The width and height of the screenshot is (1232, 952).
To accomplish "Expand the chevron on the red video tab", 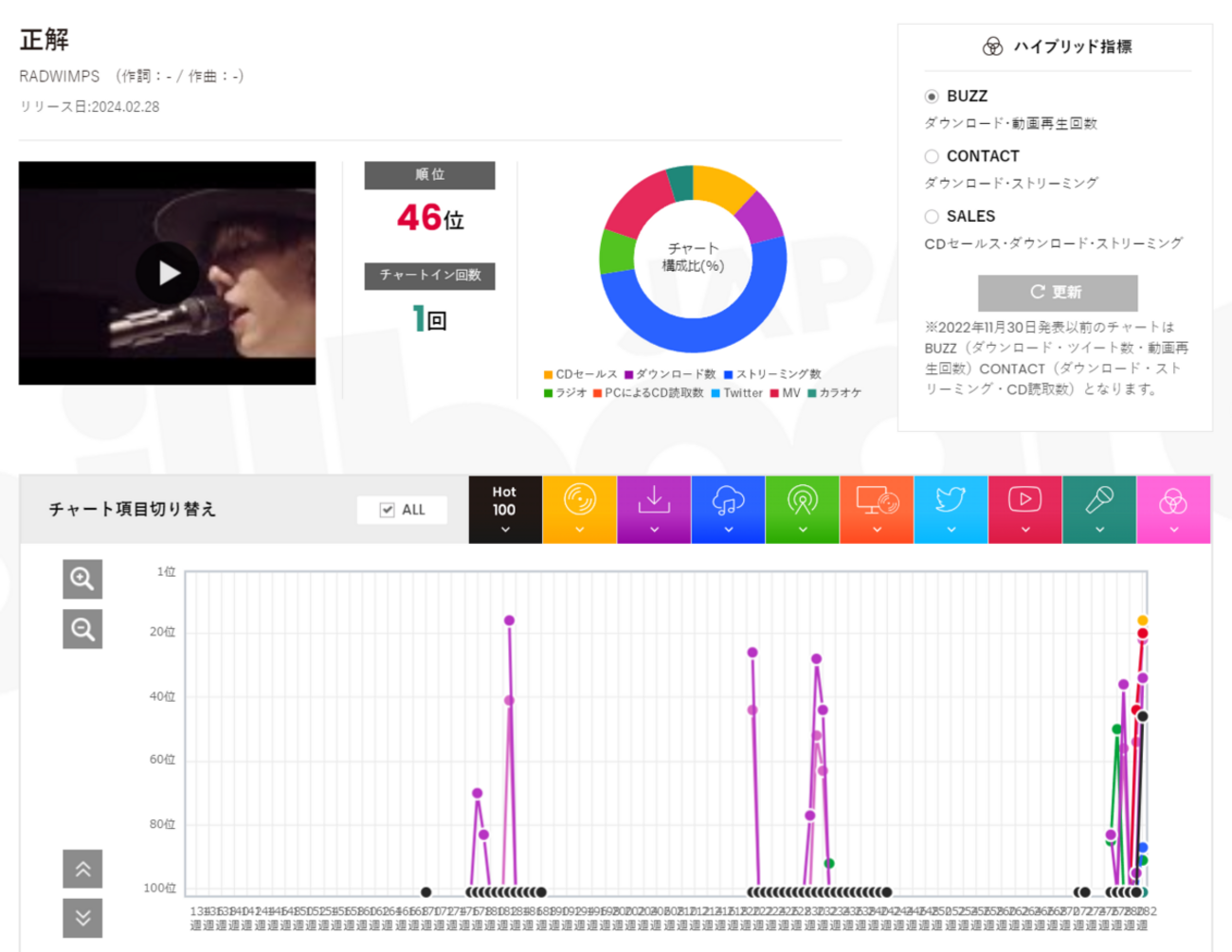I will [x=1024, y=530].
